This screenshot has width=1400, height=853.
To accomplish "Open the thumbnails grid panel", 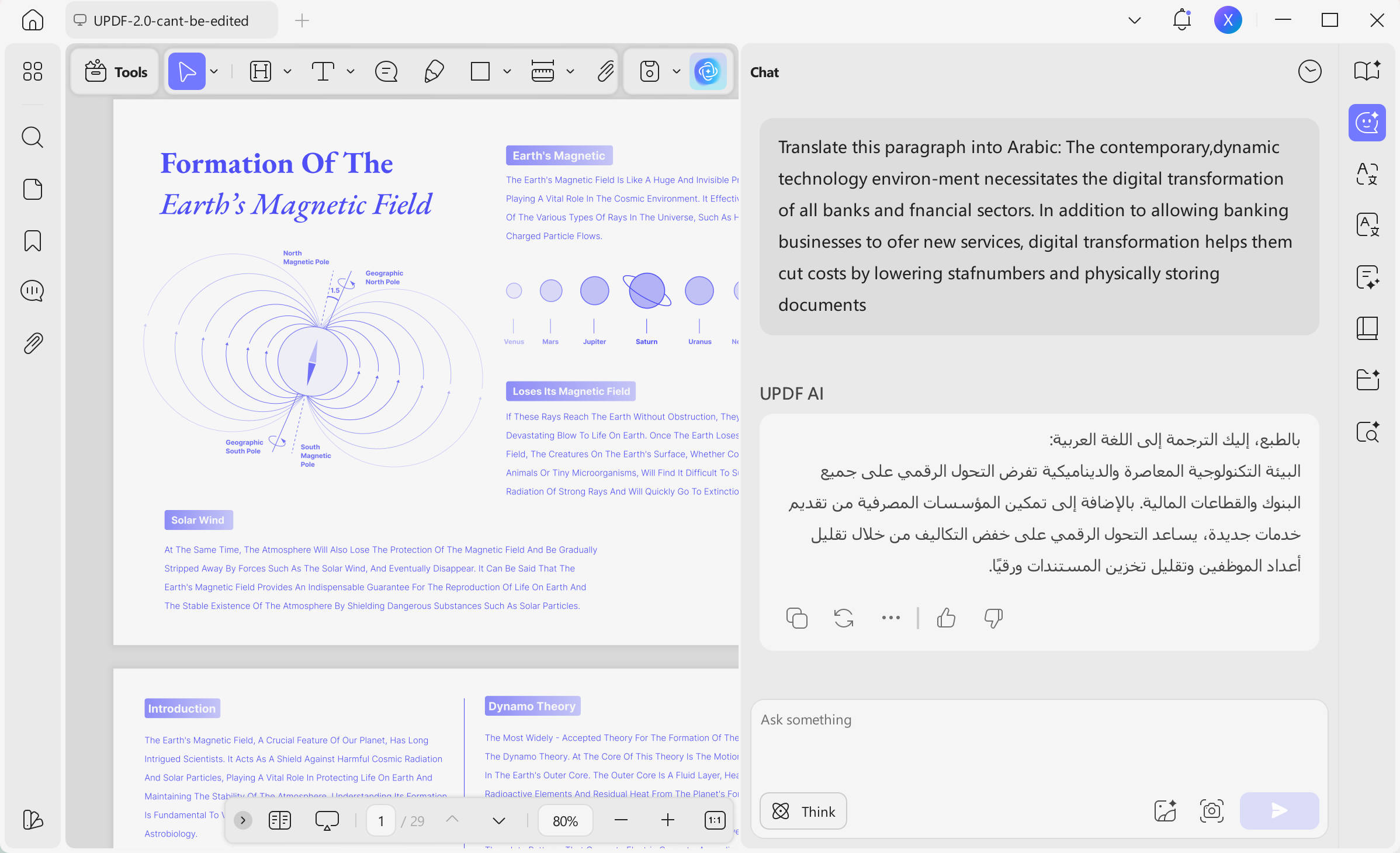I will (x=33, y=71).
